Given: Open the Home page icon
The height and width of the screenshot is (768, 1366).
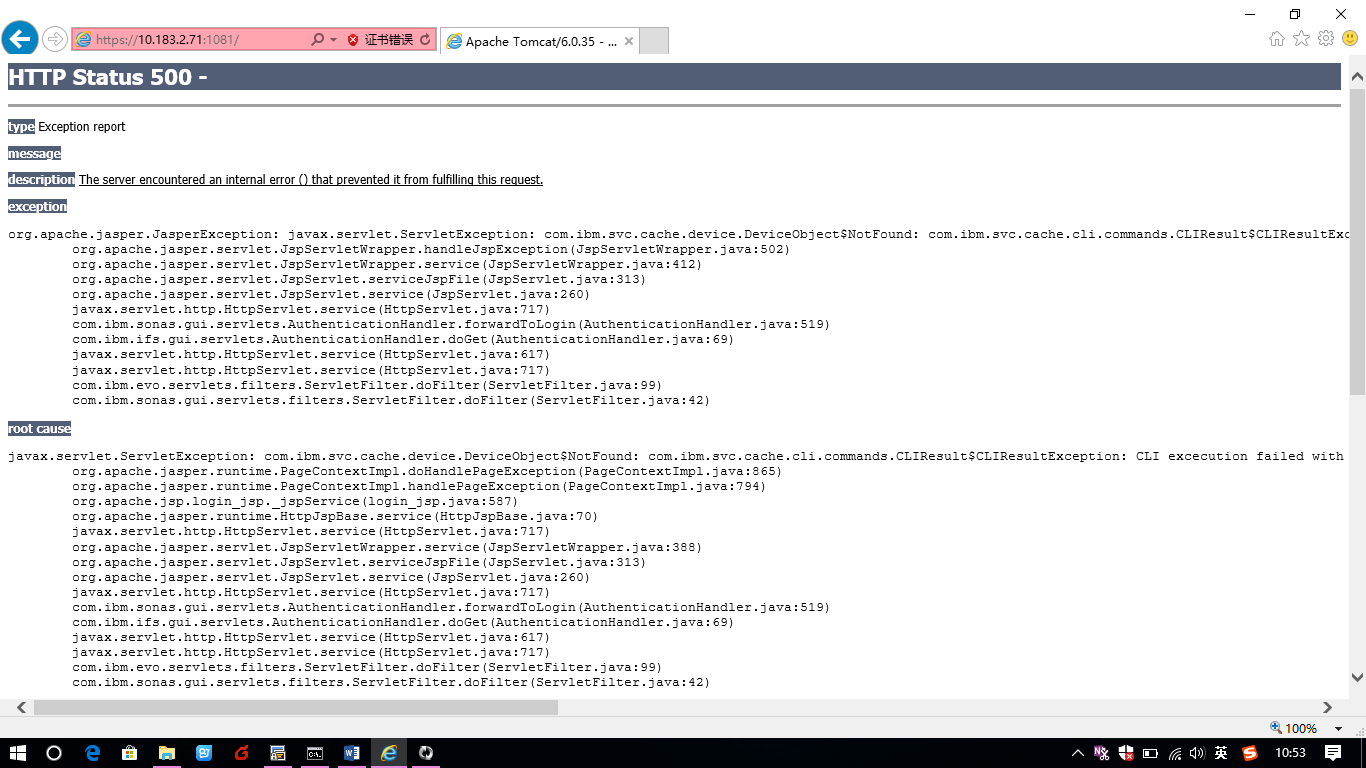Looking at the screenshot, I should (x=1276, y=39).
